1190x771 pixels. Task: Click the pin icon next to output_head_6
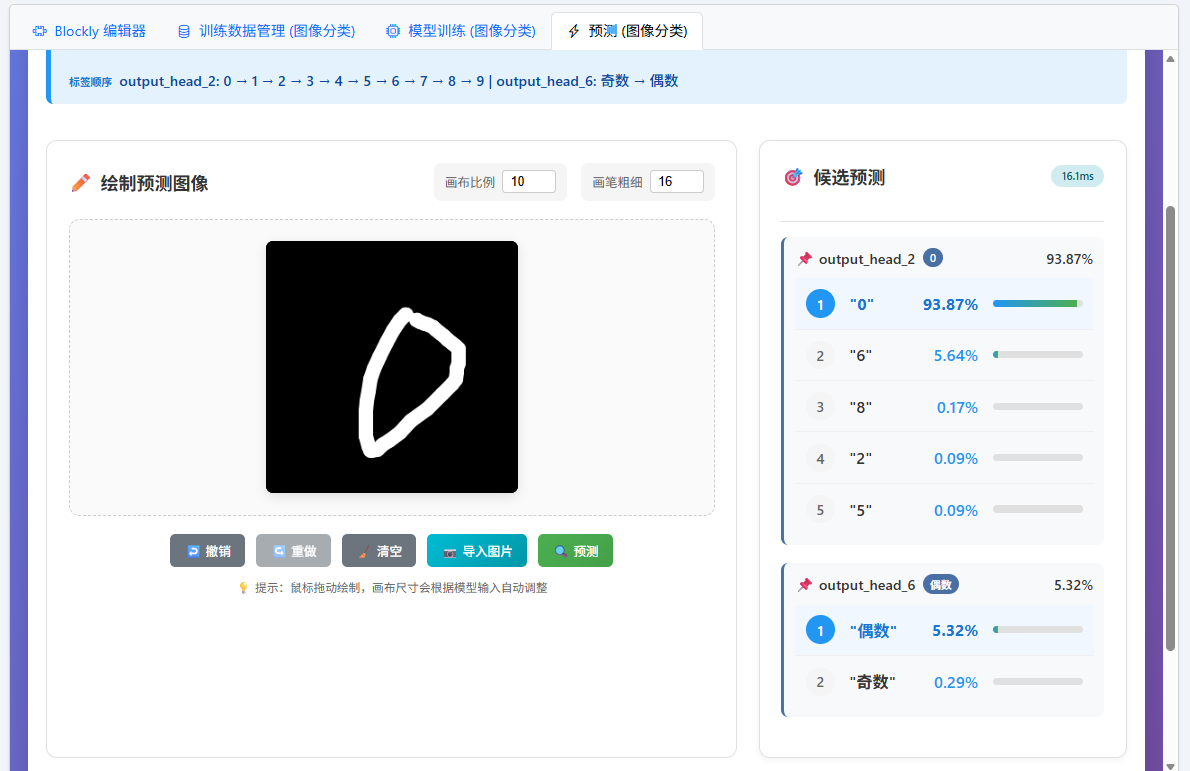804,585
